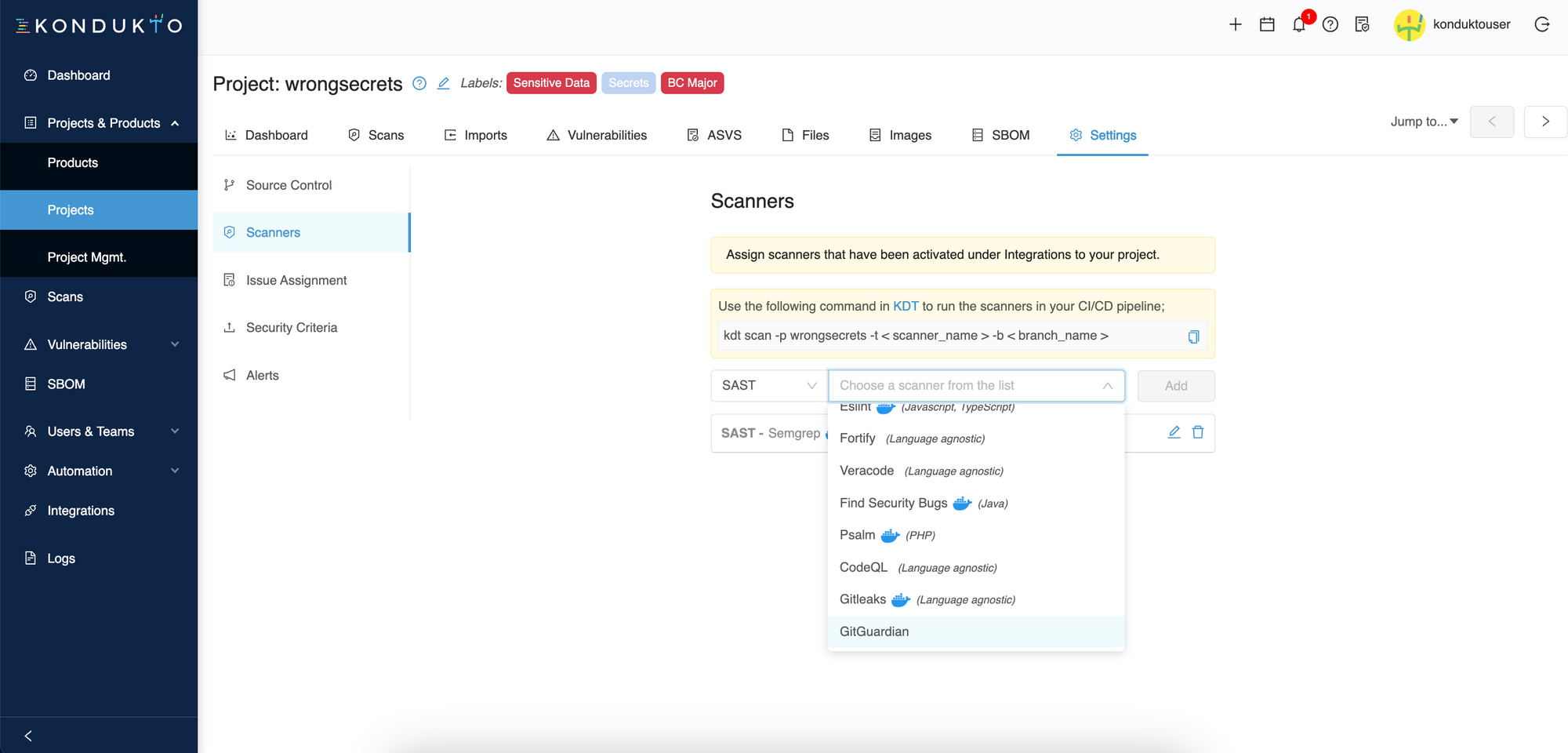
Task: Edit the SAST Semgrep scanner entry
Action: [x=1174, y=432]
